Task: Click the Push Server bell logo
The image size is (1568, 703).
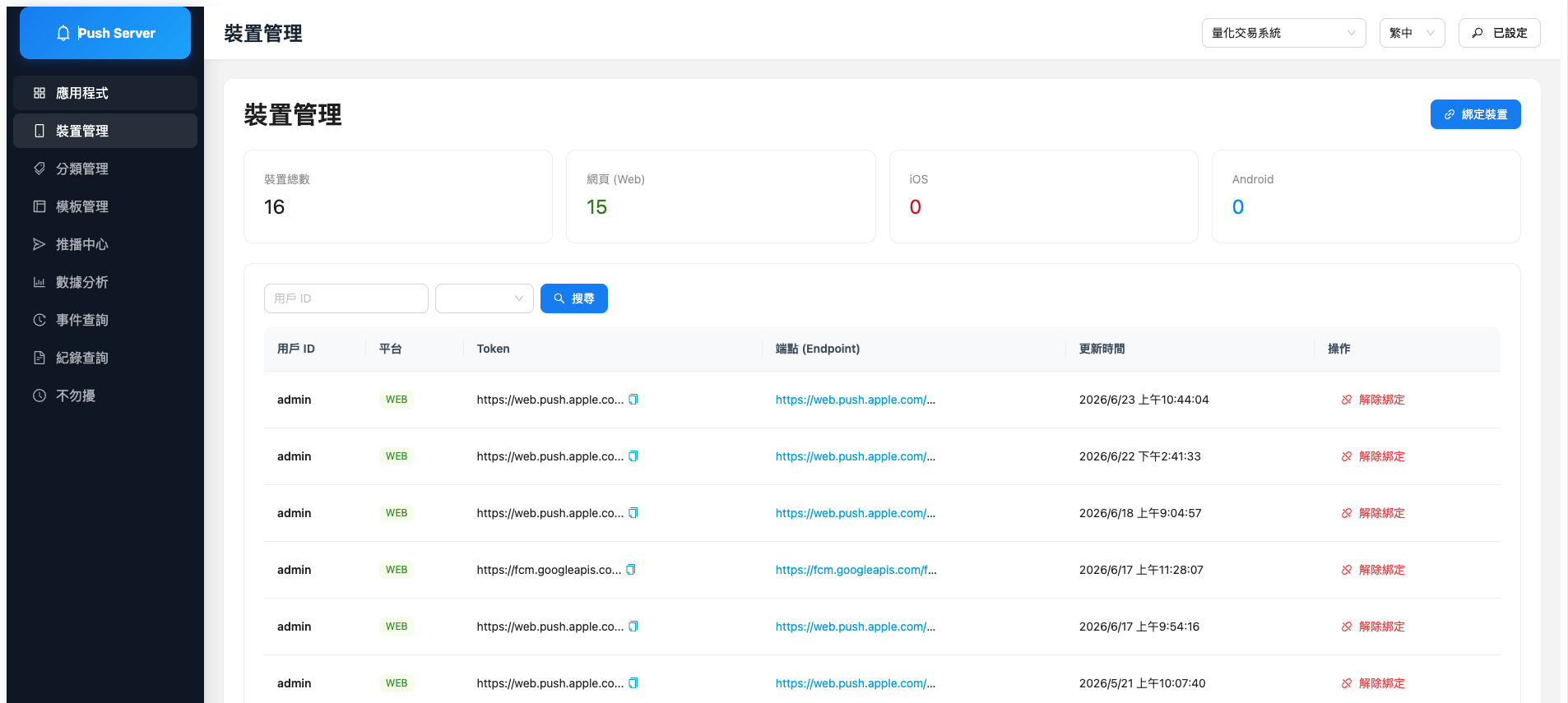Action: point(63,33)
